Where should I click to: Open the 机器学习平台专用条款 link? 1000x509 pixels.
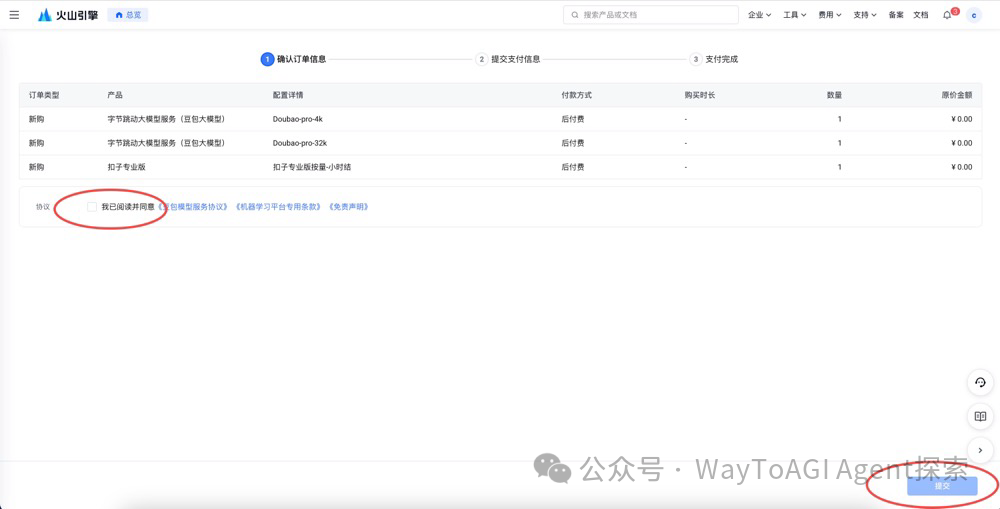[x=278, y=207]
